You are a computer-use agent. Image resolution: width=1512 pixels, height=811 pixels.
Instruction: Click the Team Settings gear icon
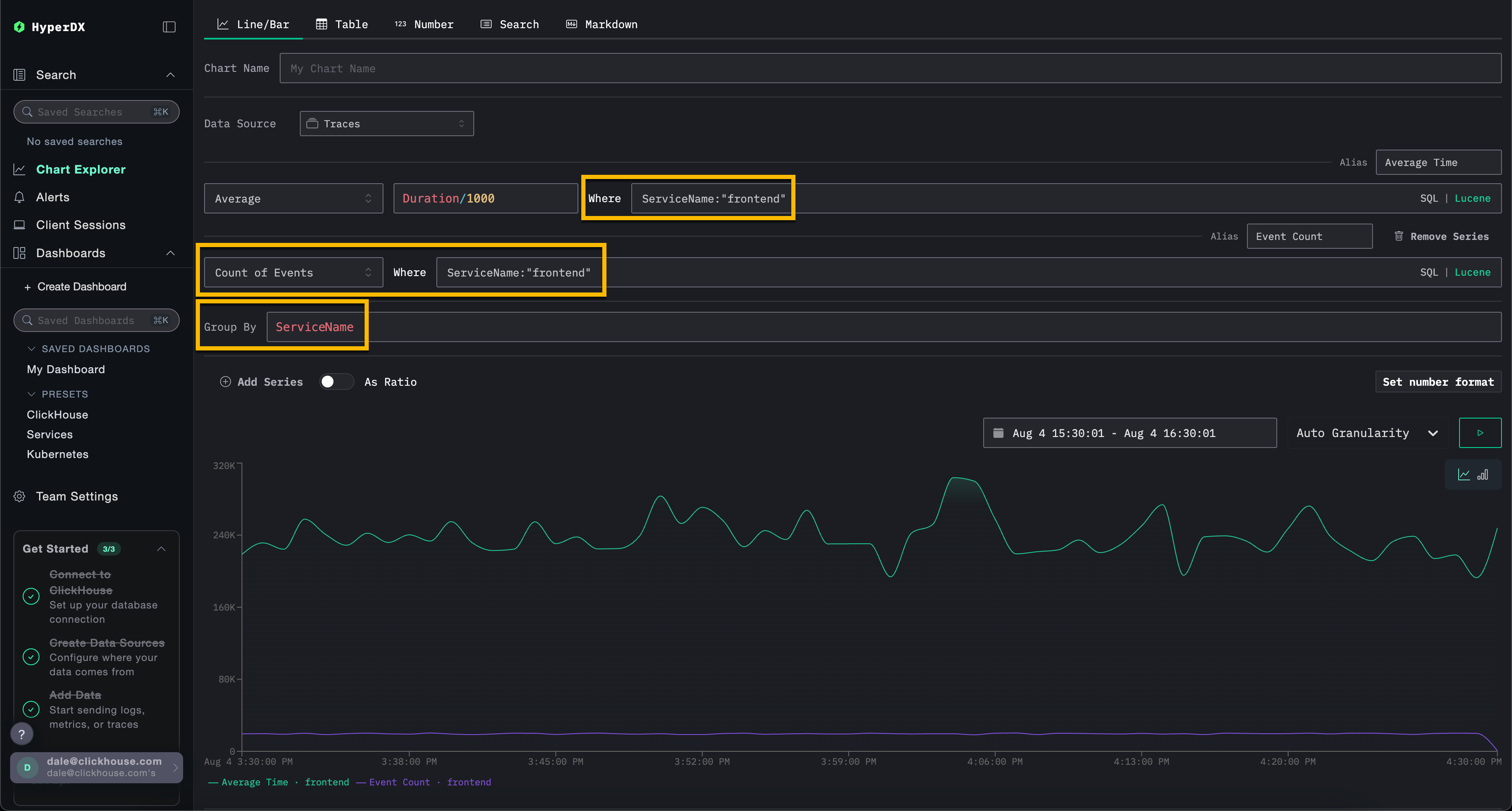tap(19, 496)
